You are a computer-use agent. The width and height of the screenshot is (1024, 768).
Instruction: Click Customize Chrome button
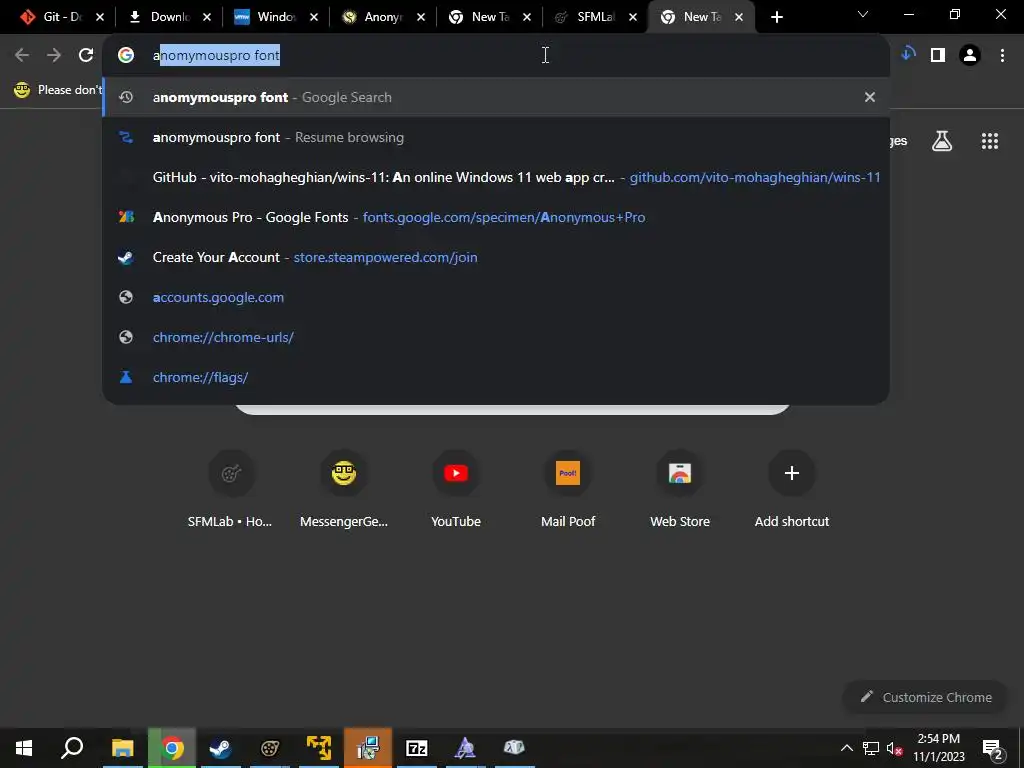click(x=925, y=697)
